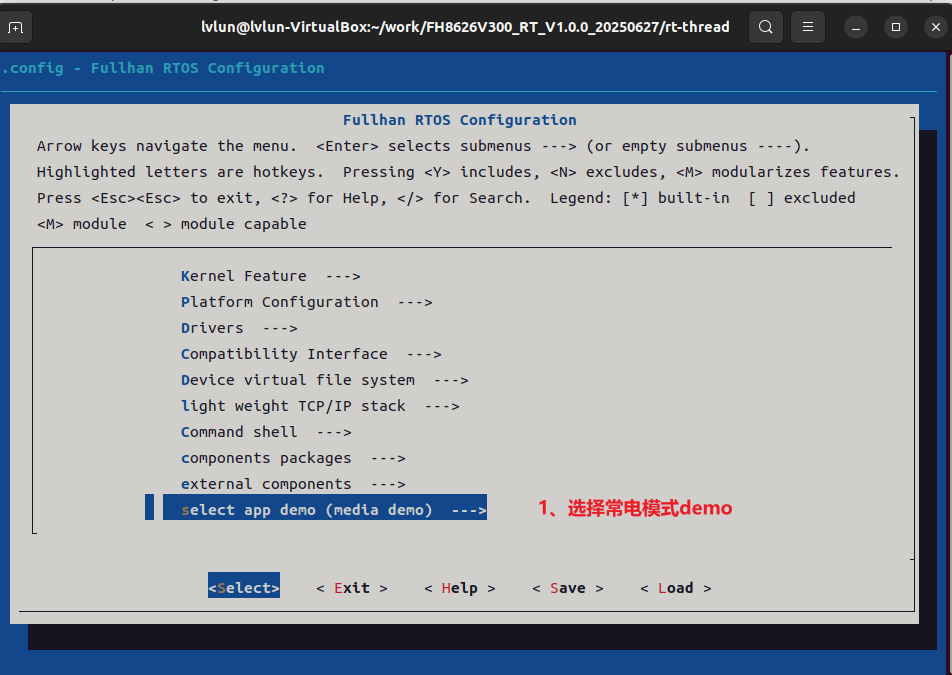Click the < Save > button
The height and width of the screenshot is (675, 952).
[x=568, y=588]
